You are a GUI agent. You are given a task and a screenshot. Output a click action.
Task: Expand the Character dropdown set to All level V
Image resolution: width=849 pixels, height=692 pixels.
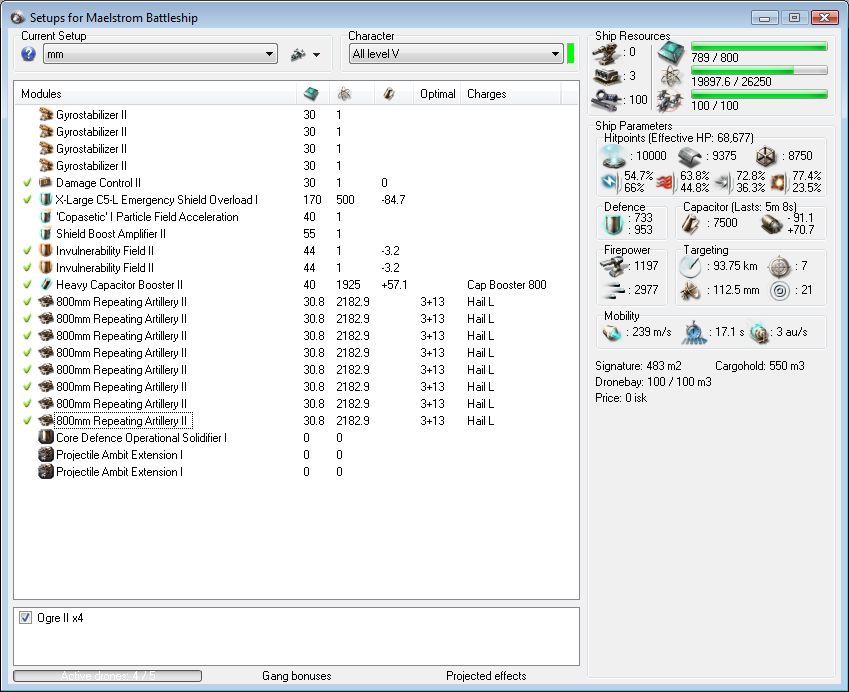(455, 54)
